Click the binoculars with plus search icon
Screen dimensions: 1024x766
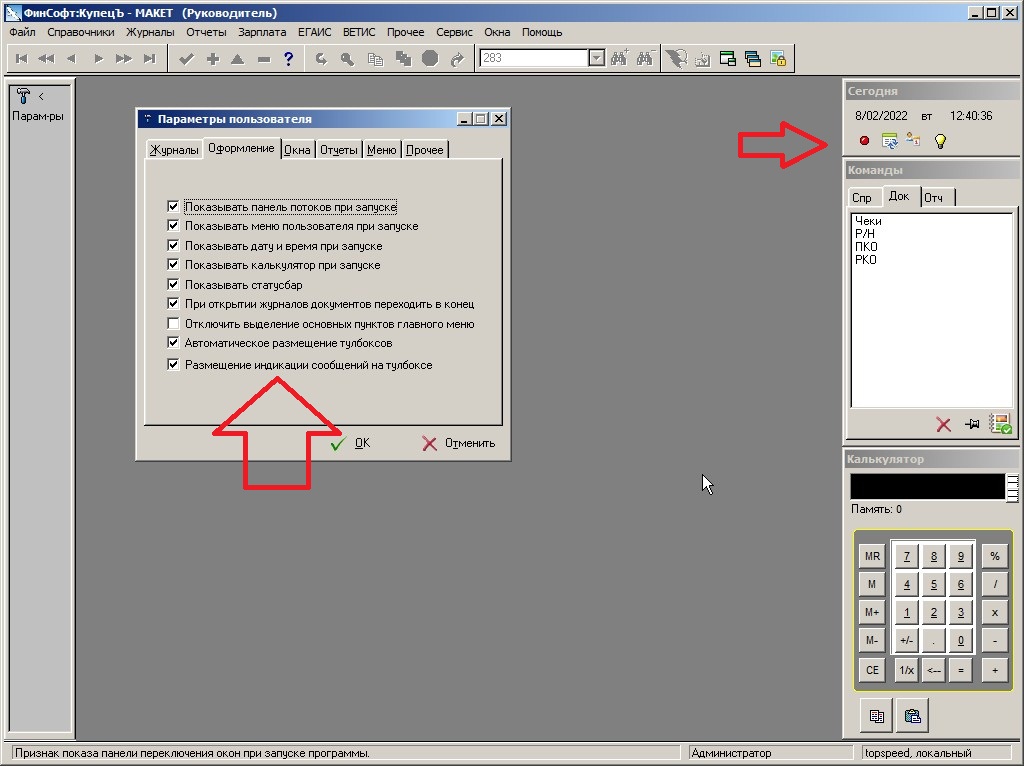coord(620,59)
